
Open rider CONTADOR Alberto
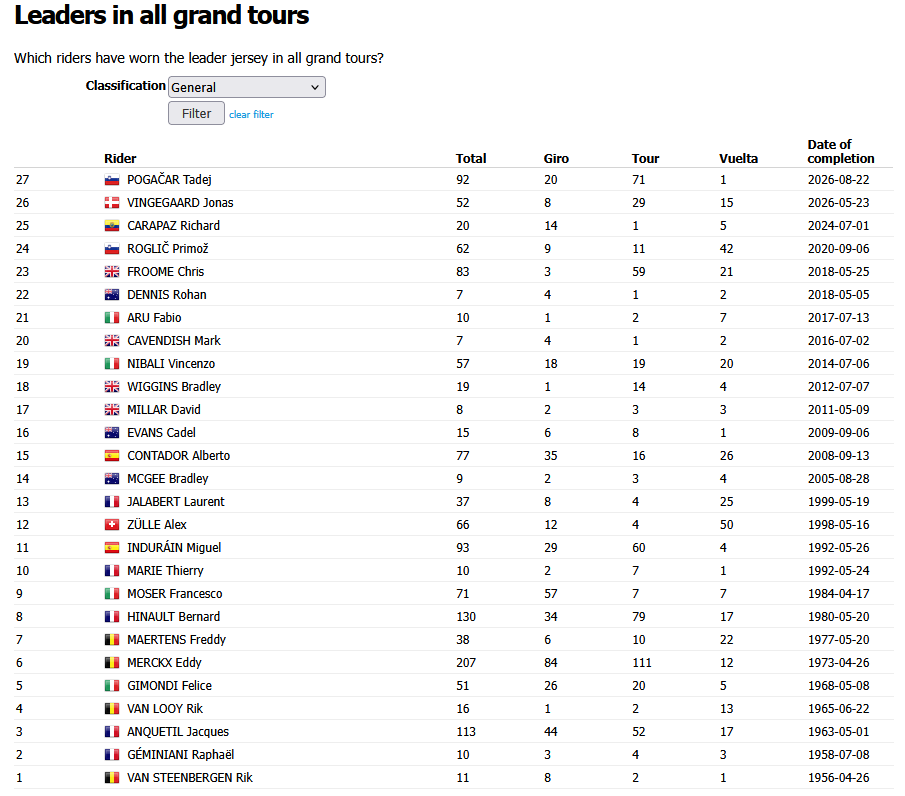point(178,456)
